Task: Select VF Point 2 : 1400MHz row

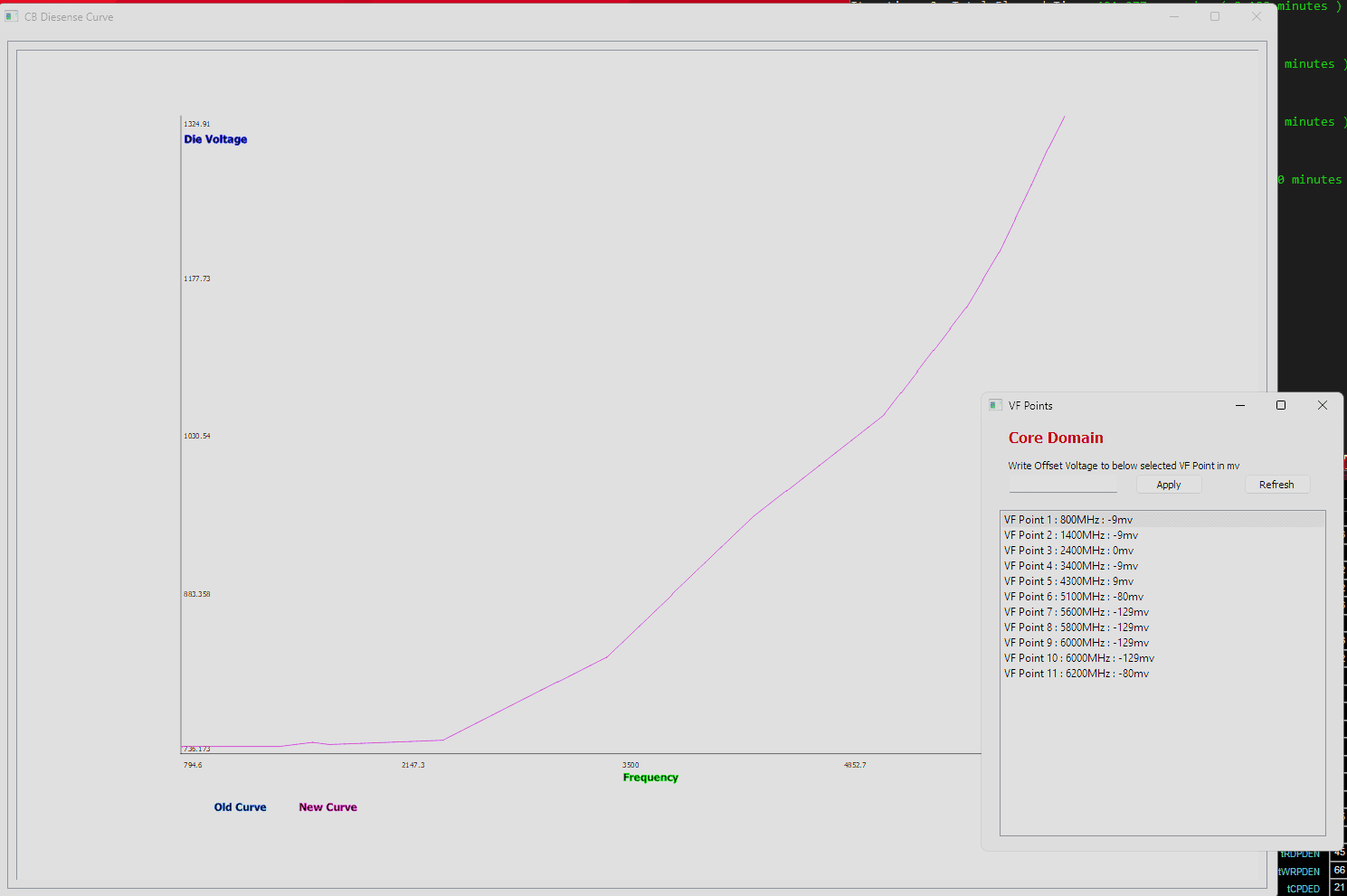Action: pyautogui.click(x=1162, y=535)
